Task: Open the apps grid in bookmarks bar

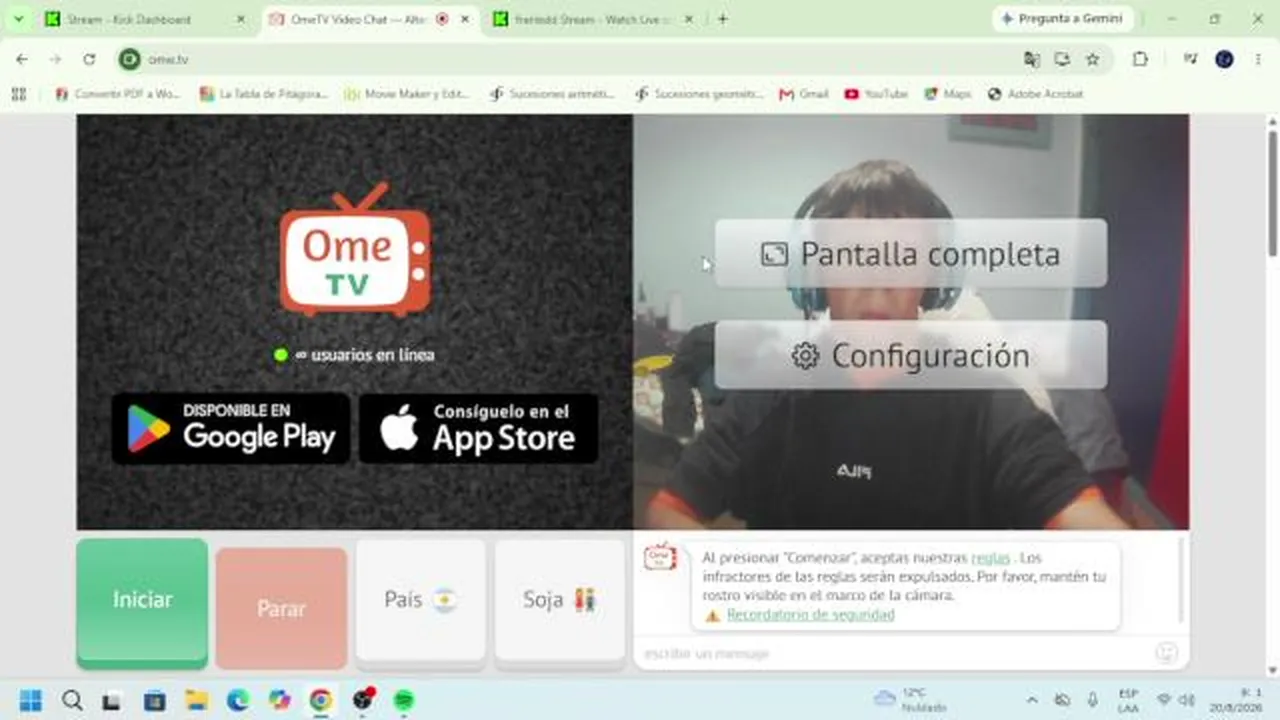Action: (x=18, y=94)
